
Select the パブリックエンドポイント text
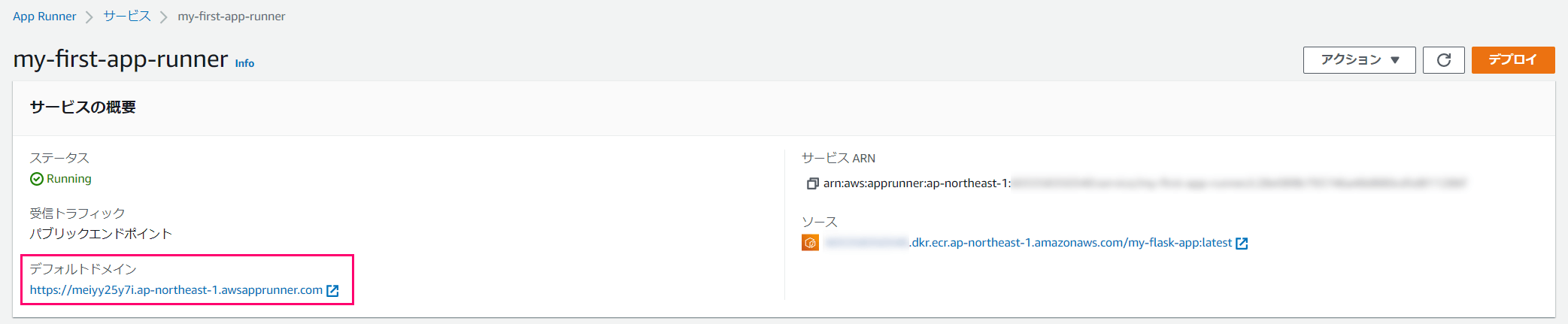tap(101, 234)
